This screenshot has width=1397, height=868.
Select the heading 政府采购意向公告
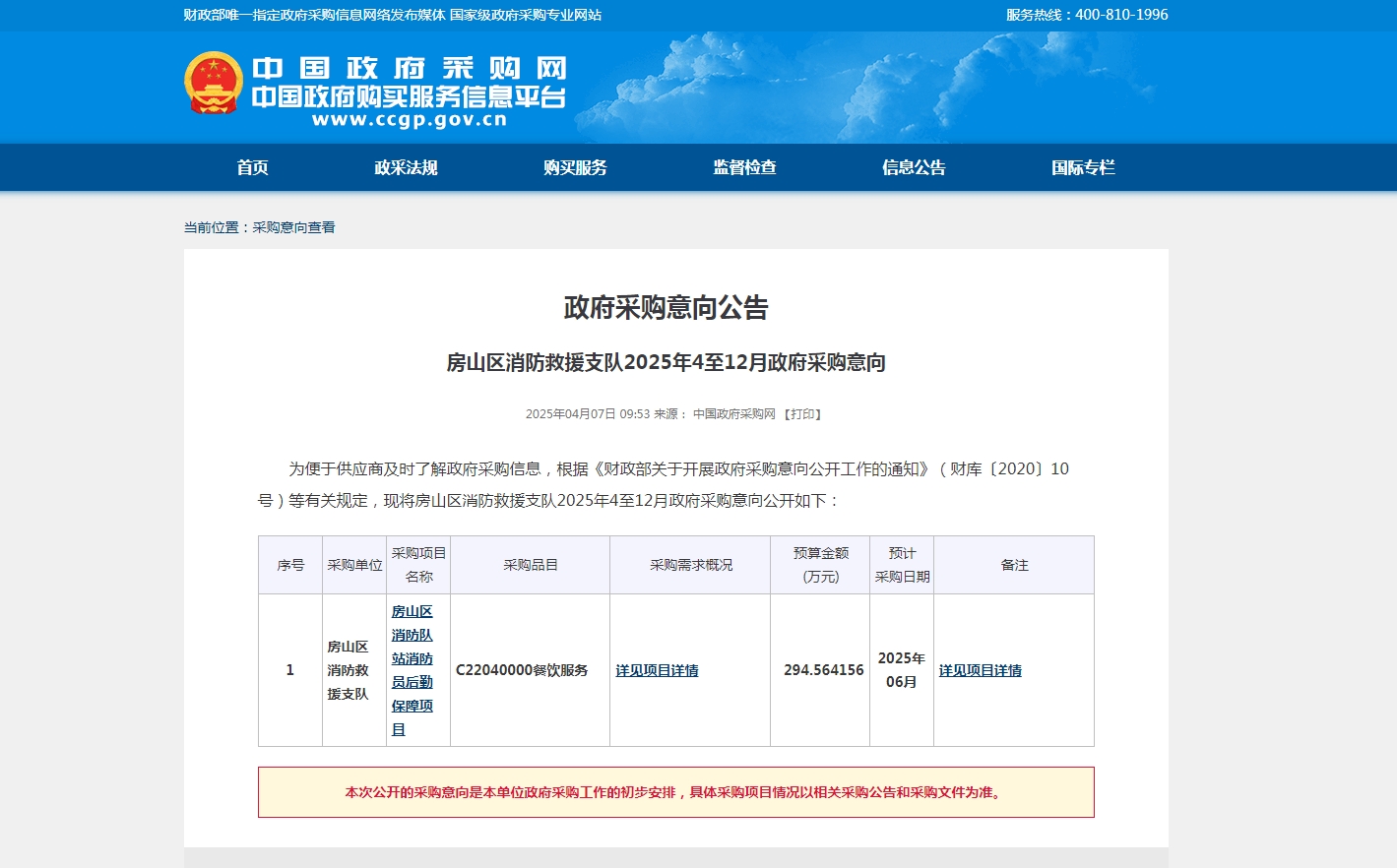pyautogui.click(x=666, y=308)
